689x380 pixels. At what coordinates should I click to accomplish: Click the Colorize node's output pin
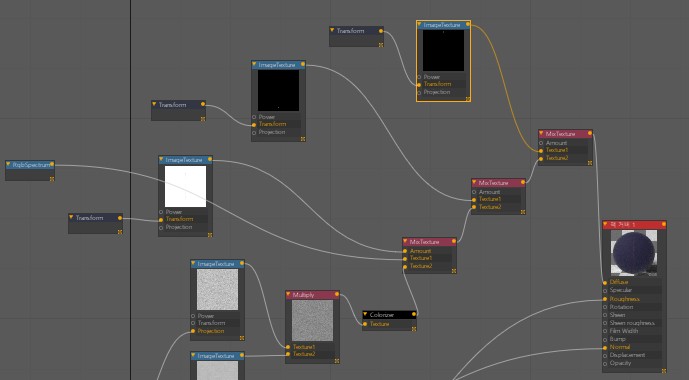[413, 314]
